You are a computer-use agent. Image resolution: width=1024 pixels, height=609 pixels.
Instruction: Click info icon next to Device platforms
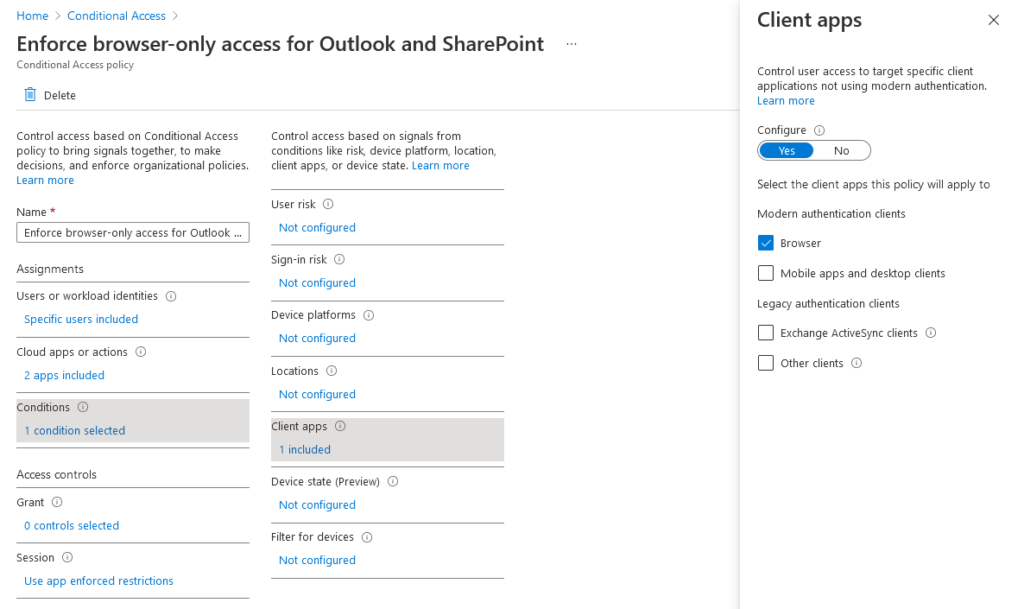[x=369, y=315]
